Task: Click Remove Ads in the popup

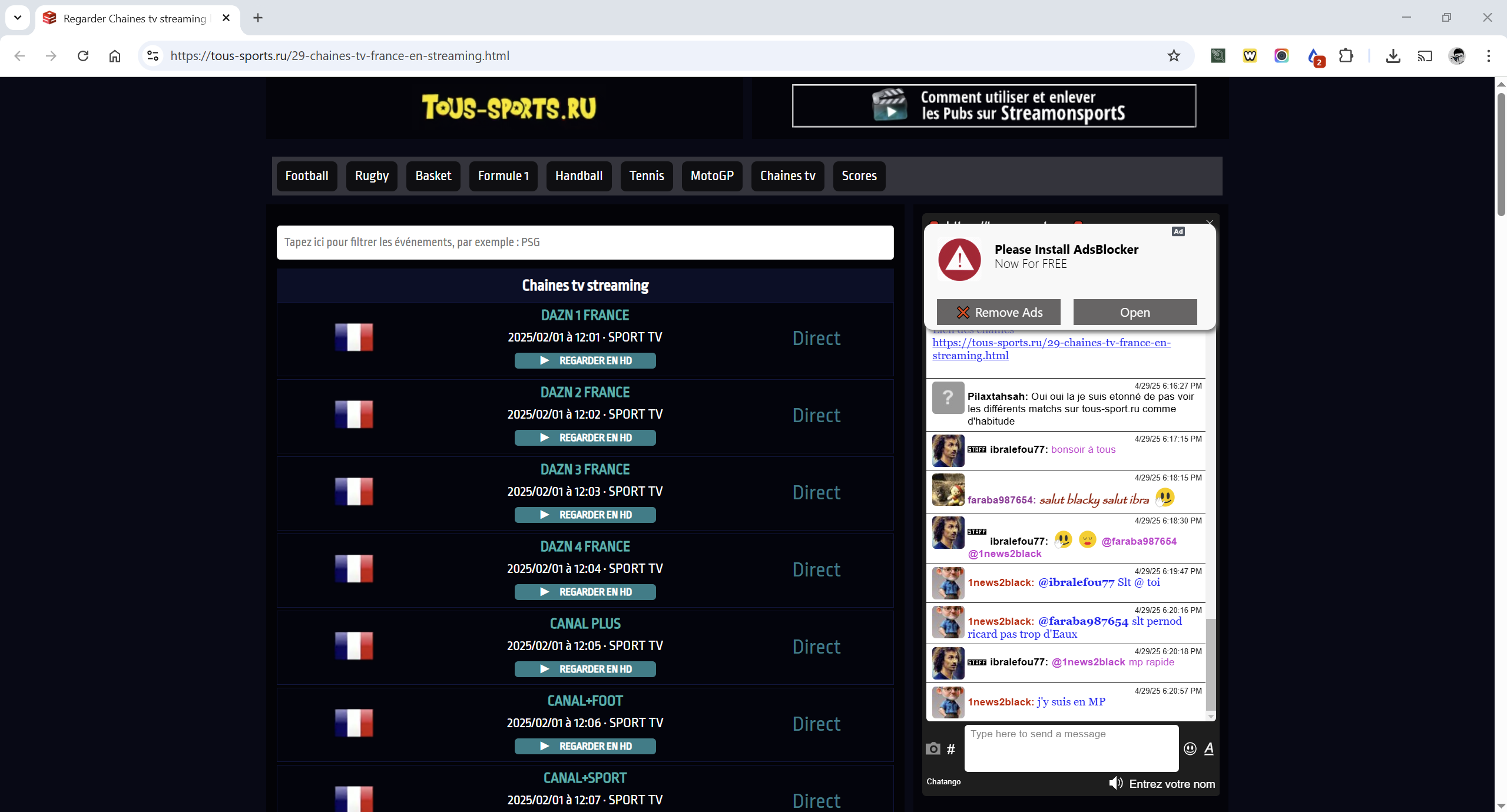Action: pyautogui.click(x=999, y=312)
